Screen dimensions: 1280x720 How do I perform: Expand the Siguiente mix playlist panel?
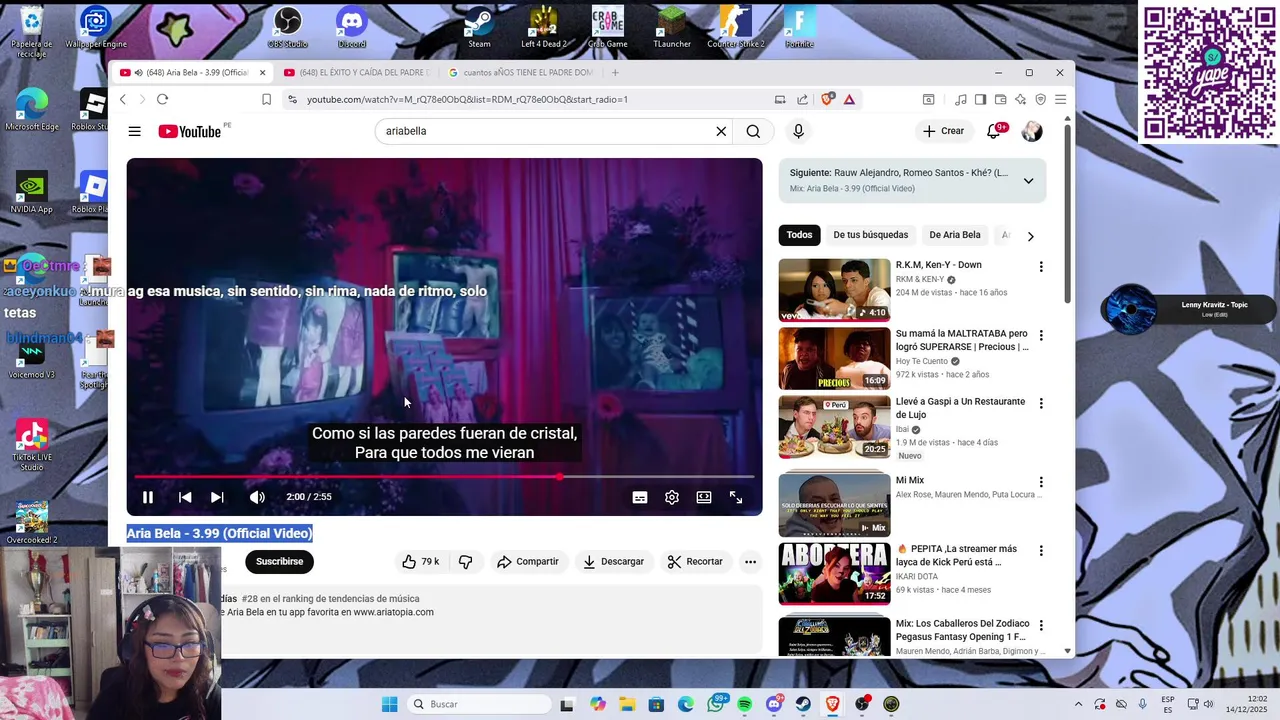[x=1028, y=181]
